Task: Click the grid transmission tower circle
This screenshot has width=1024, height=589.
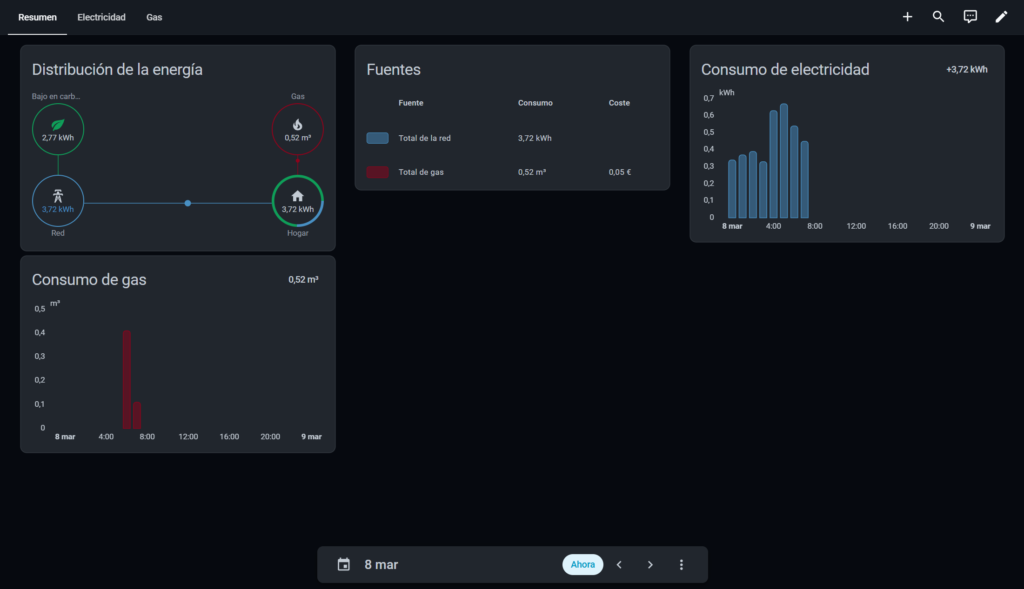Action: coord(58,201)
